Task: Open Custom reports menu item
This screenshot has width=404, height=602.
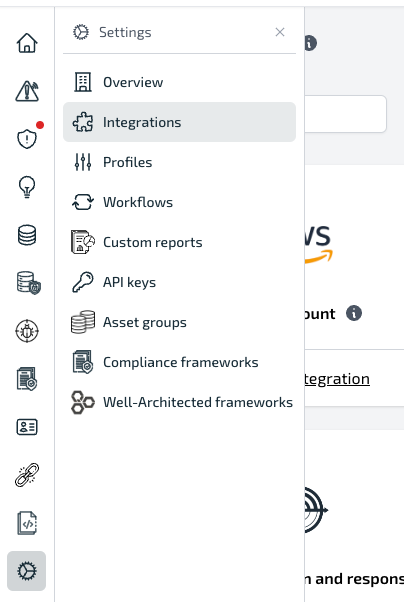Action: tap(179, 242)
